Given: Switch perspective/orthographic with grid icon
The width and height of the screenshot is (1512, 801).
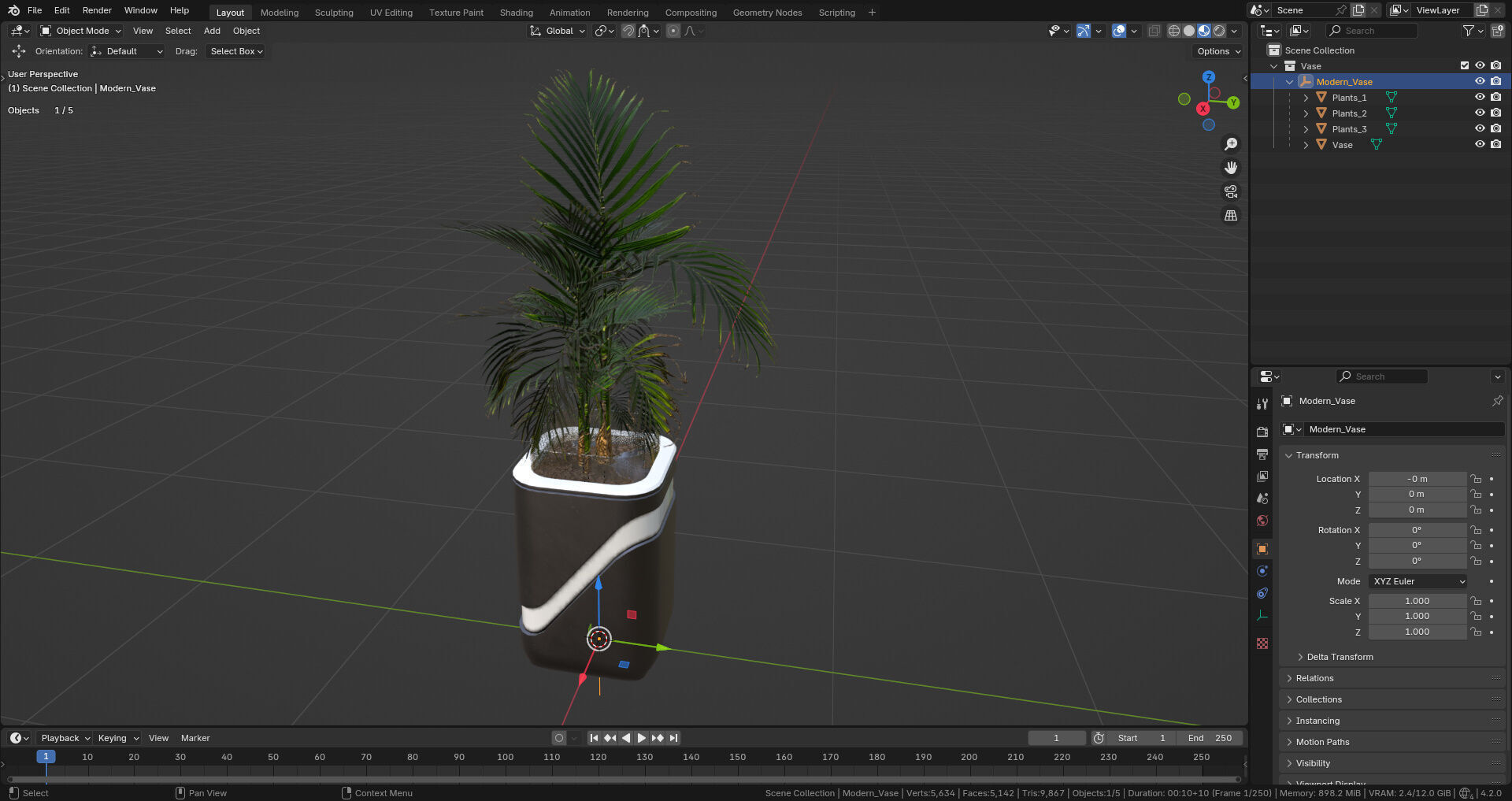Looking at the screenshot, I should point(1231,215).
